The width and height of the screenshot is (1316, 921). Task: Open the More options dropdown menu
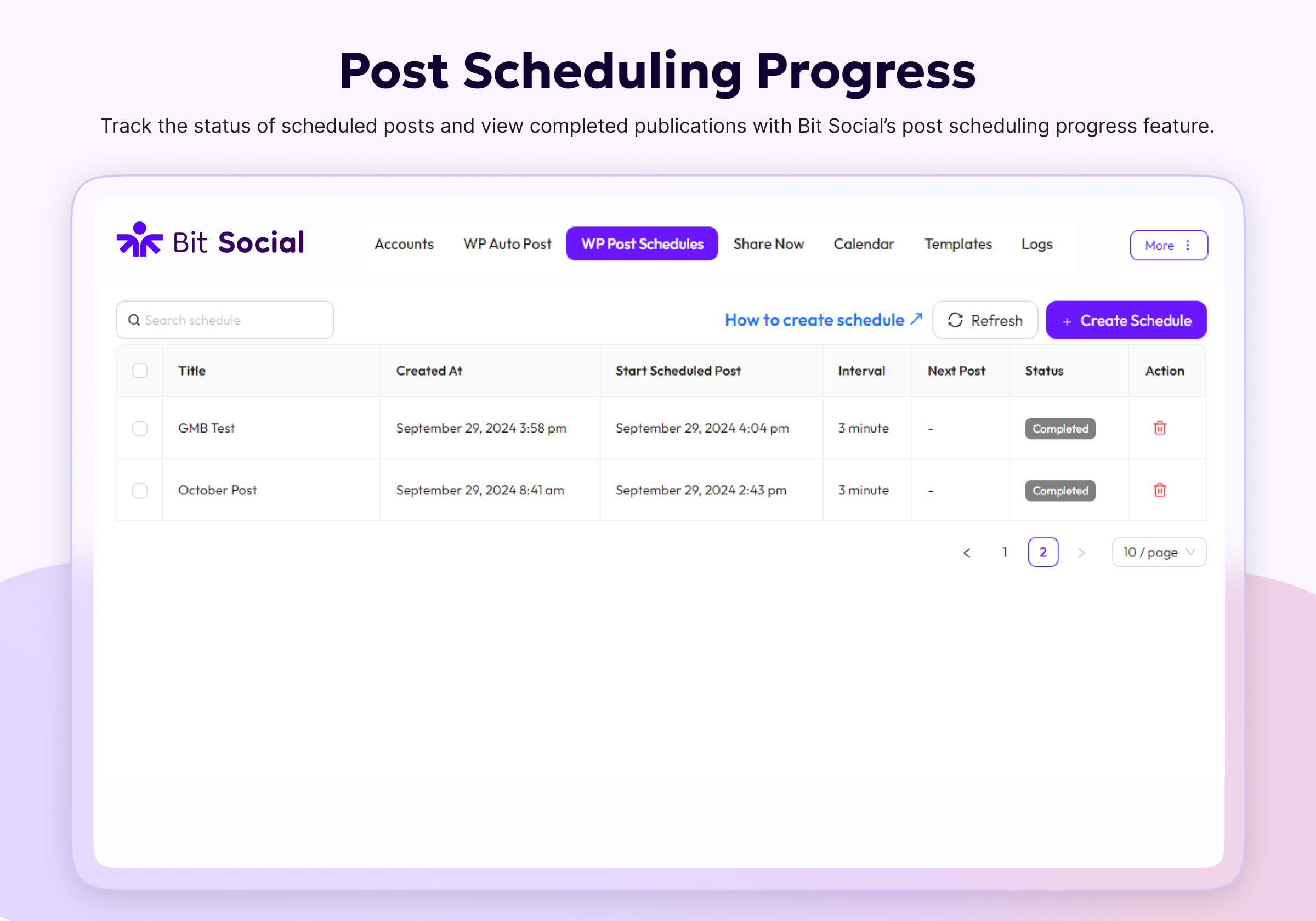tap(1168, 244)
